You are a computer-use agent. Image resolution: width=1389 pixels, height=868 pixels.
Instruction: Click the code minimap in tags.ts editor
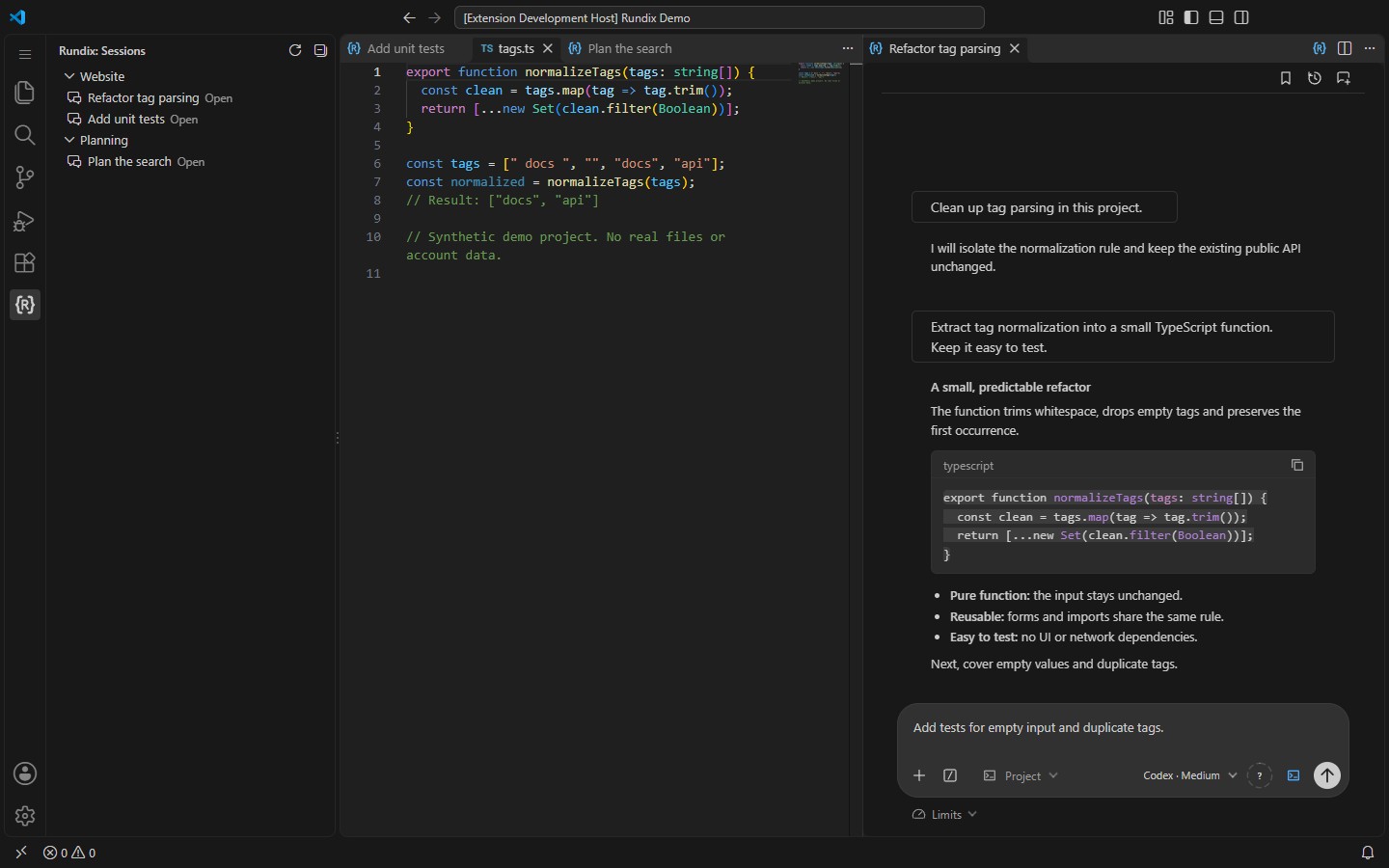820,73
